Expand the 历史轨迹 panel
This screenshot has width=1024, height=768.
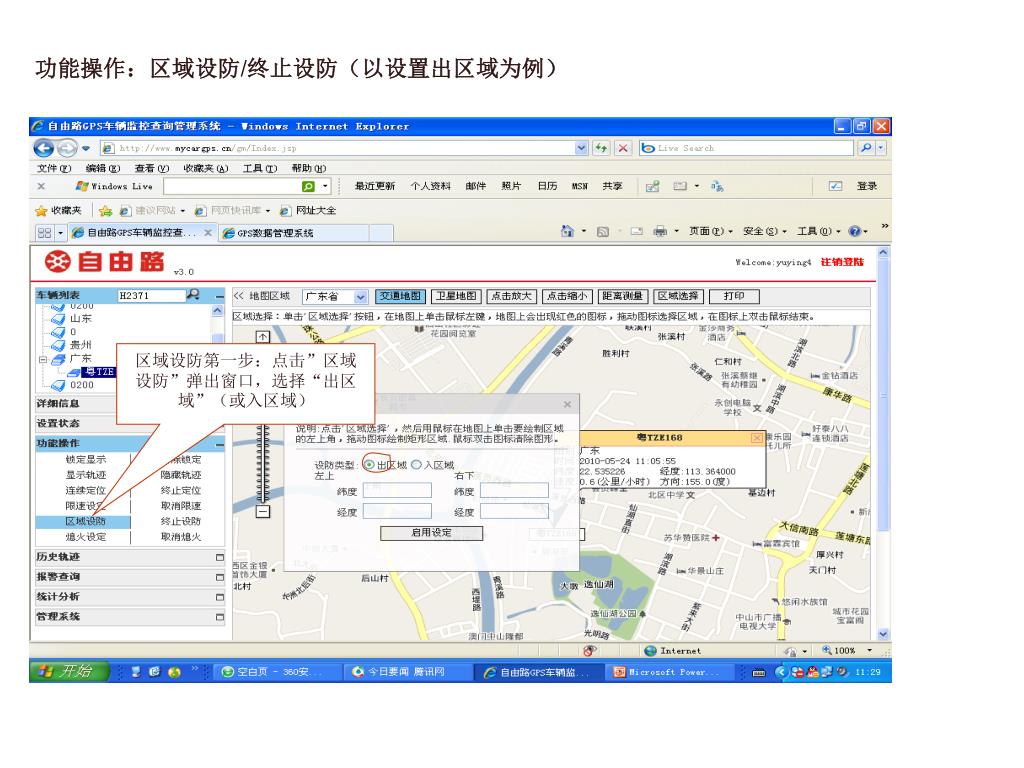(x=219, y=558)
